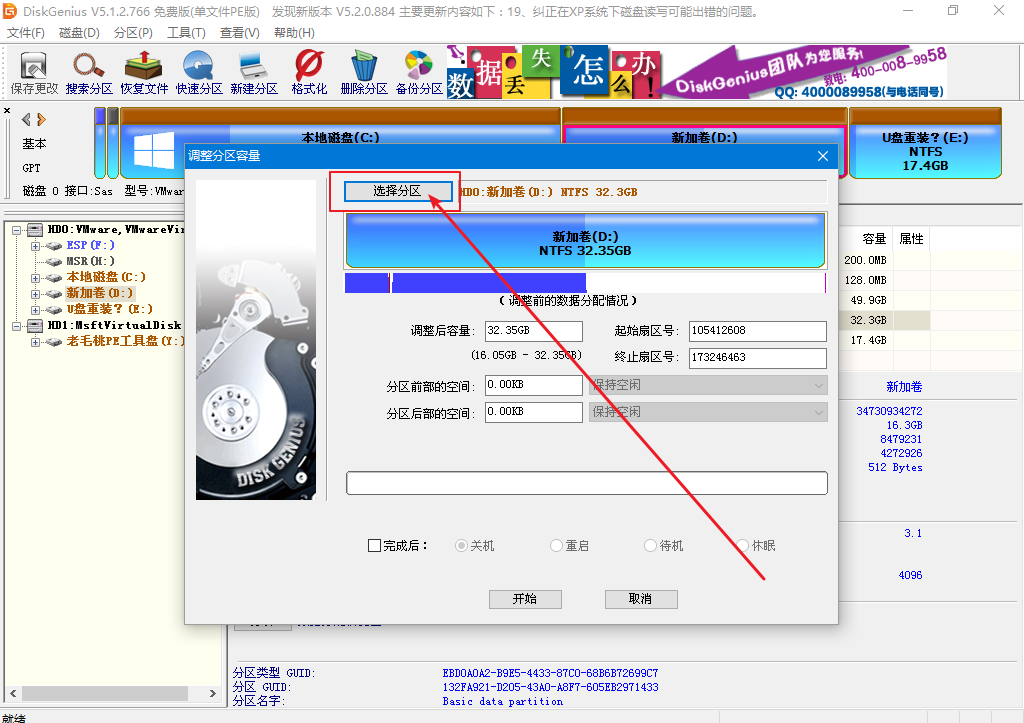Screen dimensions: 1024x723
Task: Select the Standby (待机) radio option
Action: tap(650, 545)
